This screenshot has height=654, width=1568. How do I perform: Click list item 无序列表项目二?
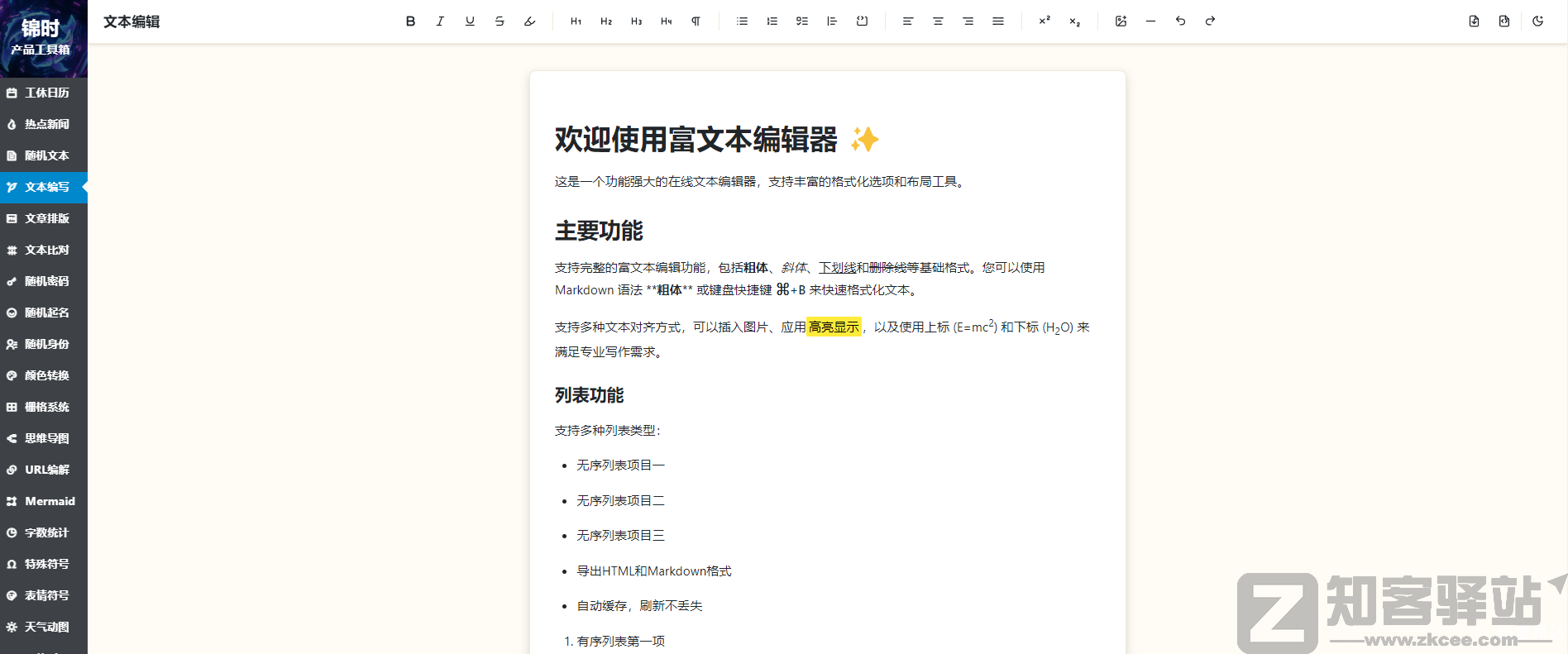tap(620, 501)
